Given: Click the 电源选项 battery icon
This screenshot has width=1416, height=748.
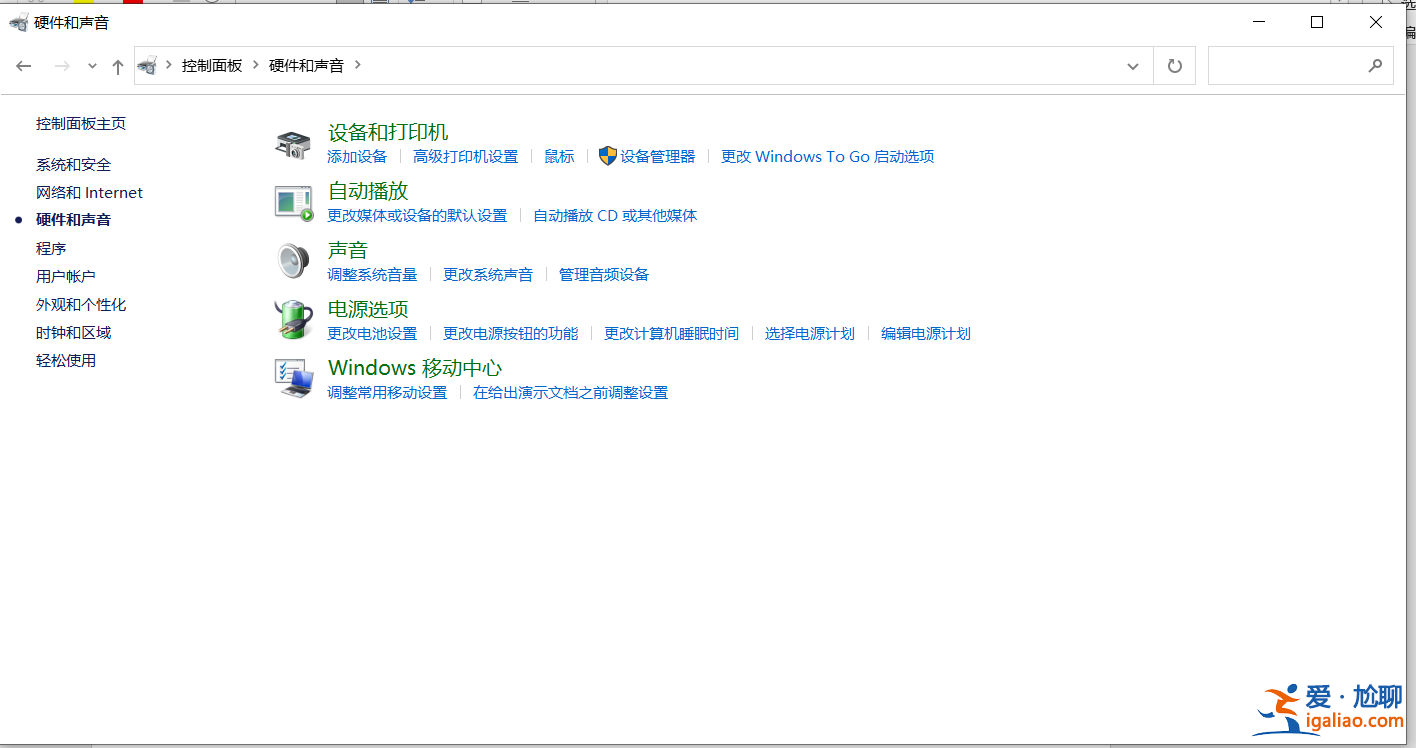Looking at the screenshot, I should [x=293, y=319].
